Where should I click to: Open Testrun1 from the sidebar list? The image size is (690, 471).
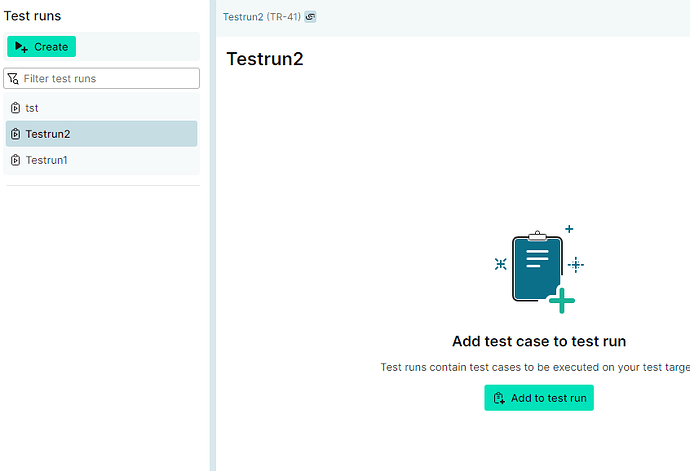(102, 160)
